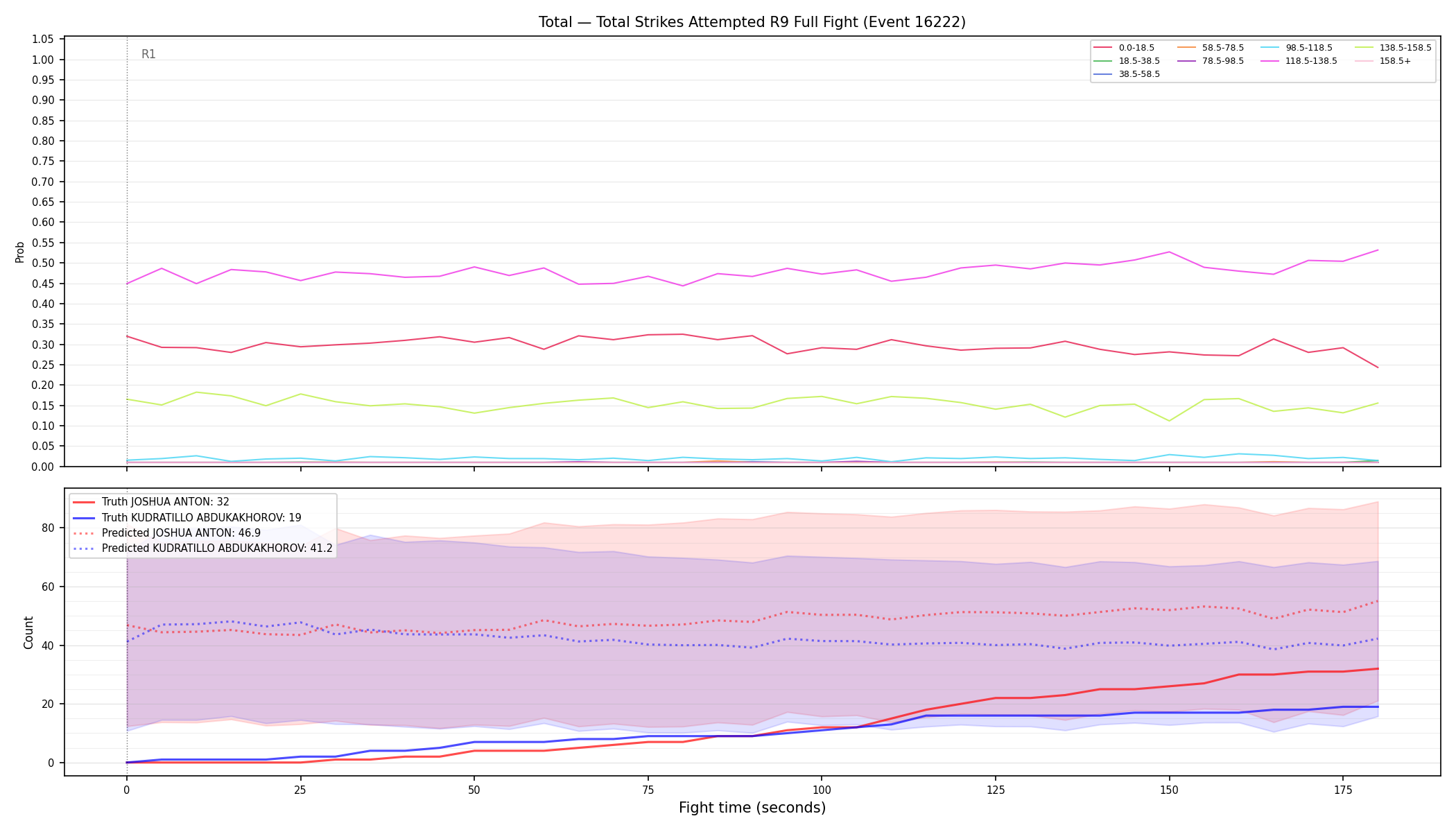The image size is (1456, 832).
Task: Click the 40 tick on Count axis
Action: (x=48, y=645)
